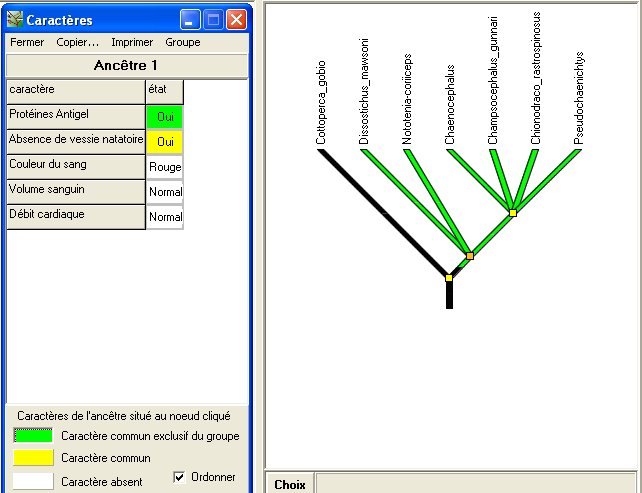Click the middle orange ancestor node
Image resolution: width=642 pixels, height=493 pixels.
[x=470, y=256]
